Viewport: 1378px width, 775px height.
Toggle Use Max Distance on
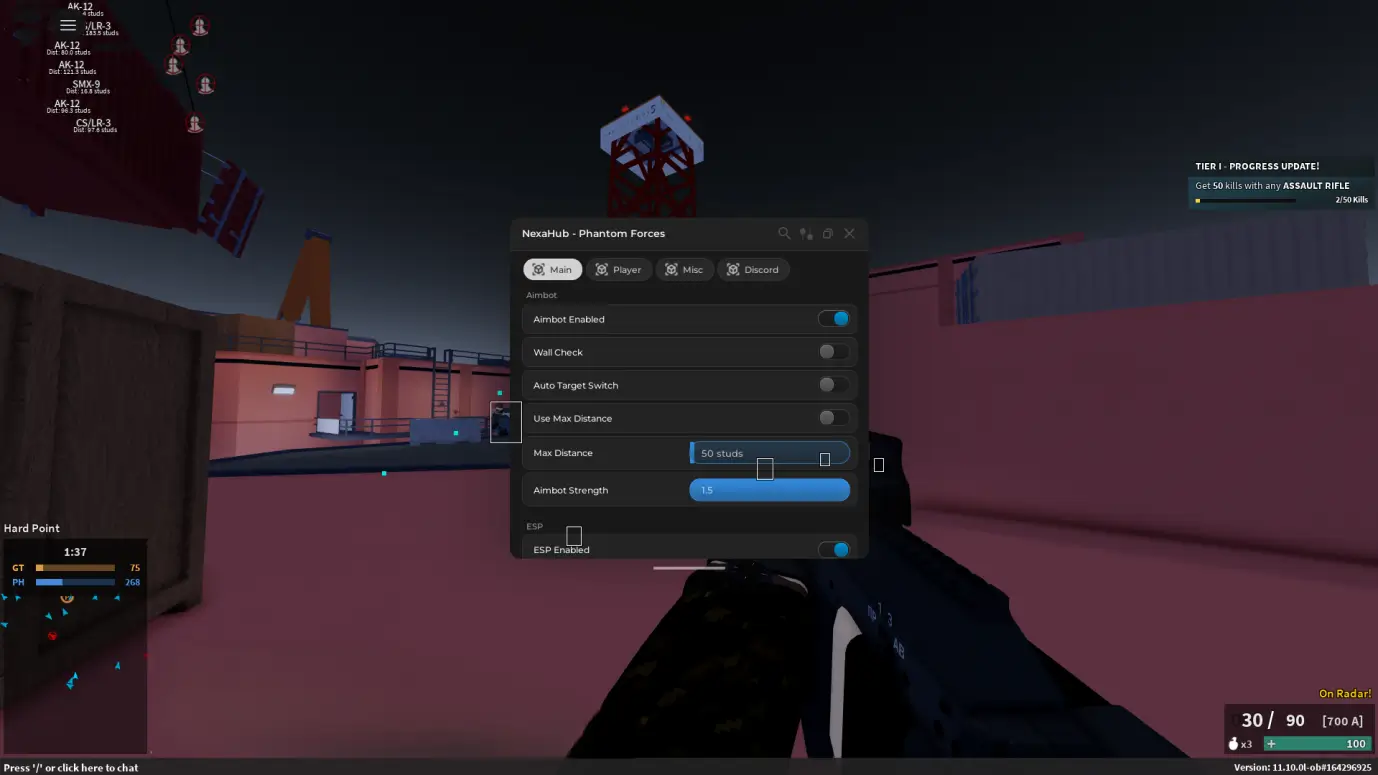[833, 418]
